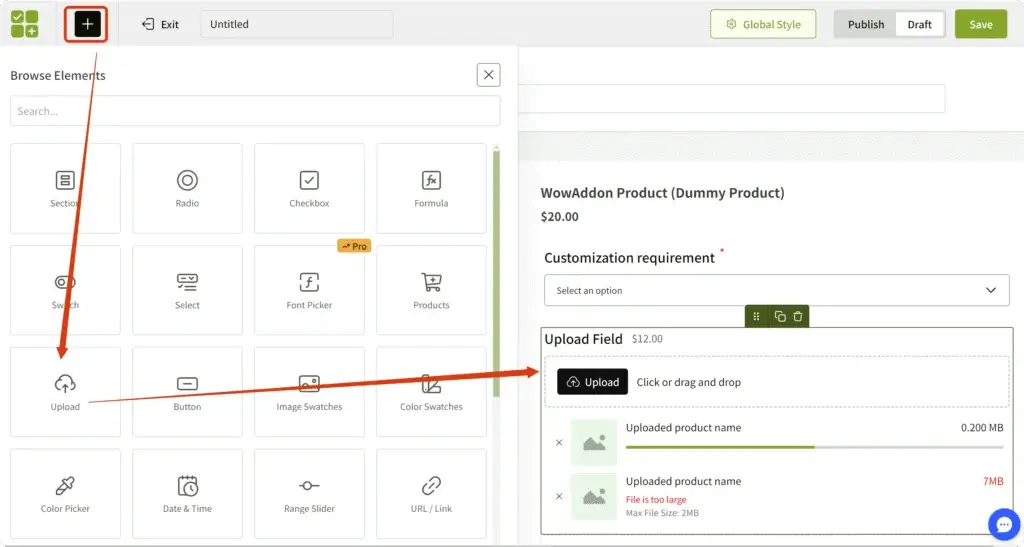Duplicate the Upload Field block
This screenshot has height=547, width=1024.
click(780, 316)
